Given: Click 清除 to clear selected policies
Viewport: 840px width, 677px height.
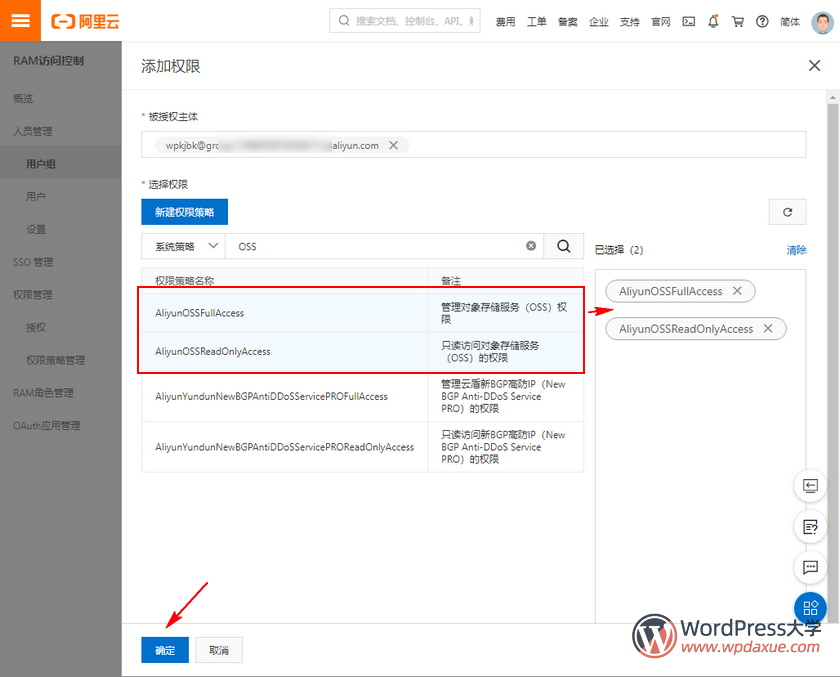Looking at the screenshot, I should click(796, 250).
